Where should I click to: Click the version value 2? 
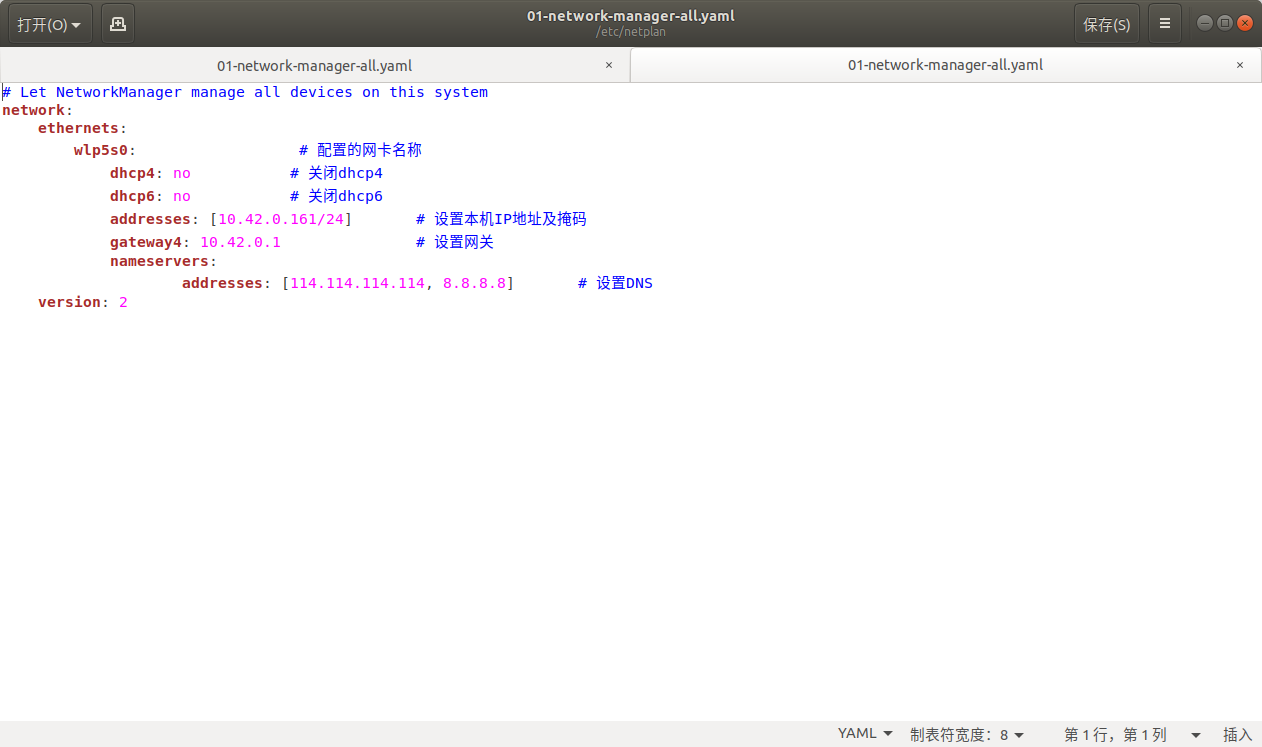pos(123,302)
